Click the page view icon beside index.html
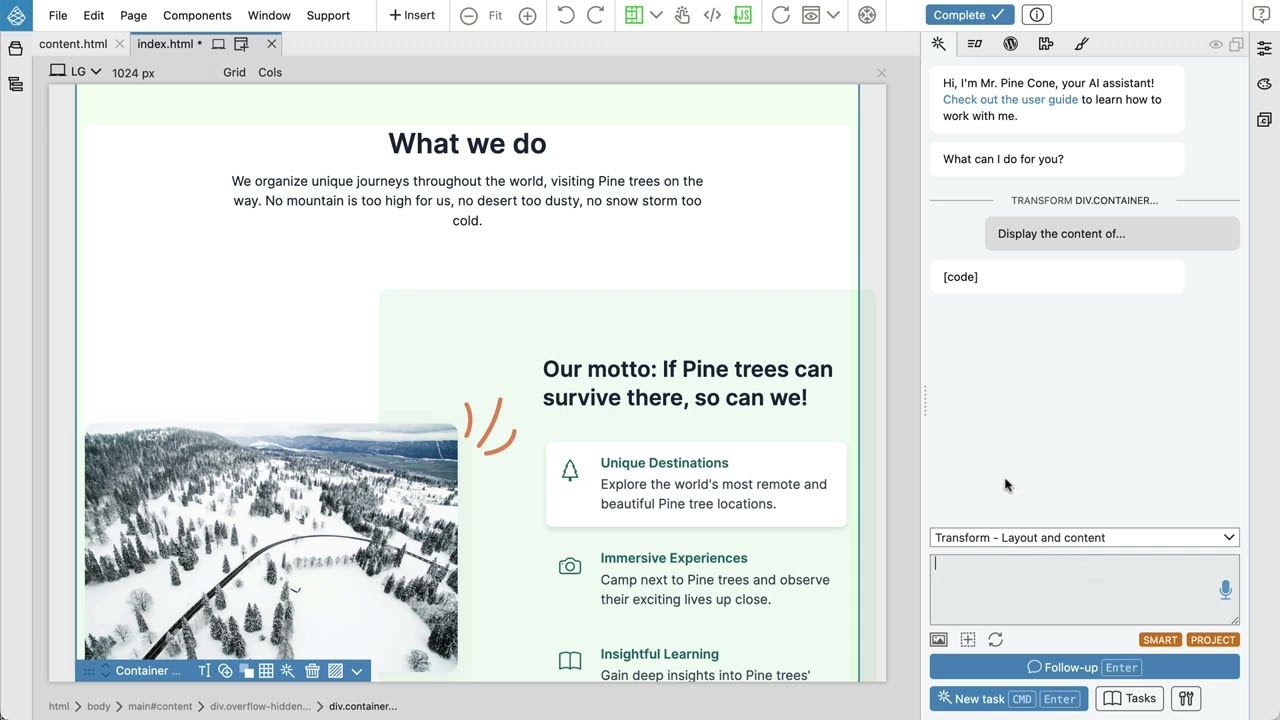Screen dimensions: 1280x720 tap(218, 44)
